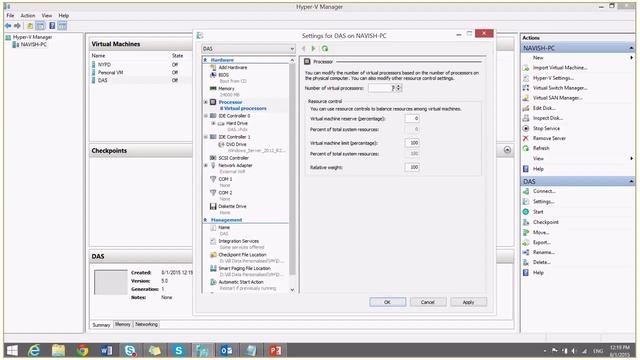Select COM 2 port item
Screen dimensions: 640x360
pos(225,193)
